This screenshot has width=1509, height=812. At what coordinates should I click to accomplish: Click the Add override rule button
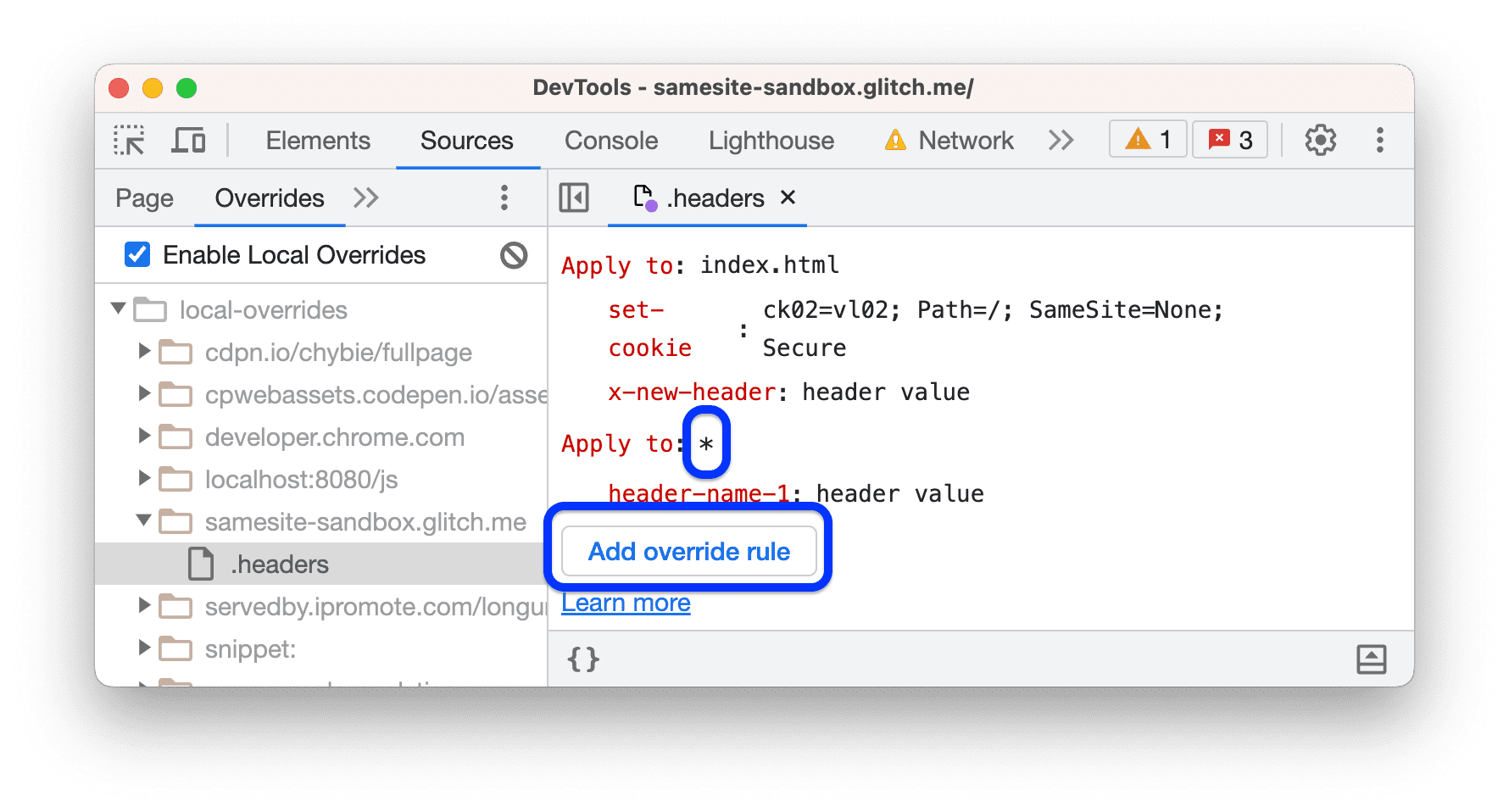pos(688,551)
